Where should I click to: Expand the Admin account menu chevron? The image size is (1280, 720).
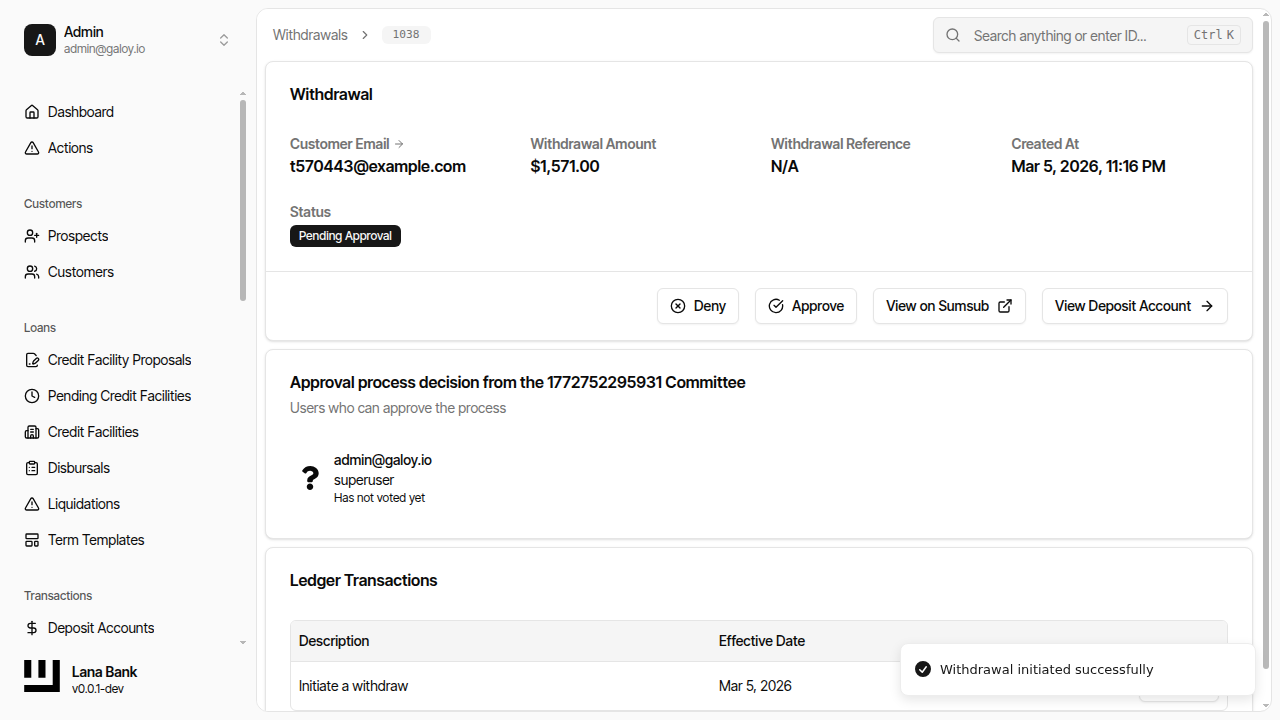224,40
